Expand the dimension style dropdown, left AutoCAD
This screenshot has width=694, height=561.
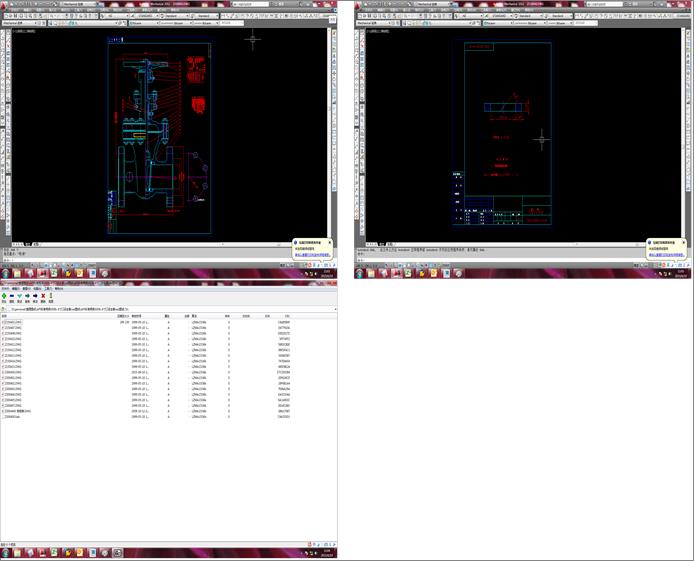click(157, 16)
